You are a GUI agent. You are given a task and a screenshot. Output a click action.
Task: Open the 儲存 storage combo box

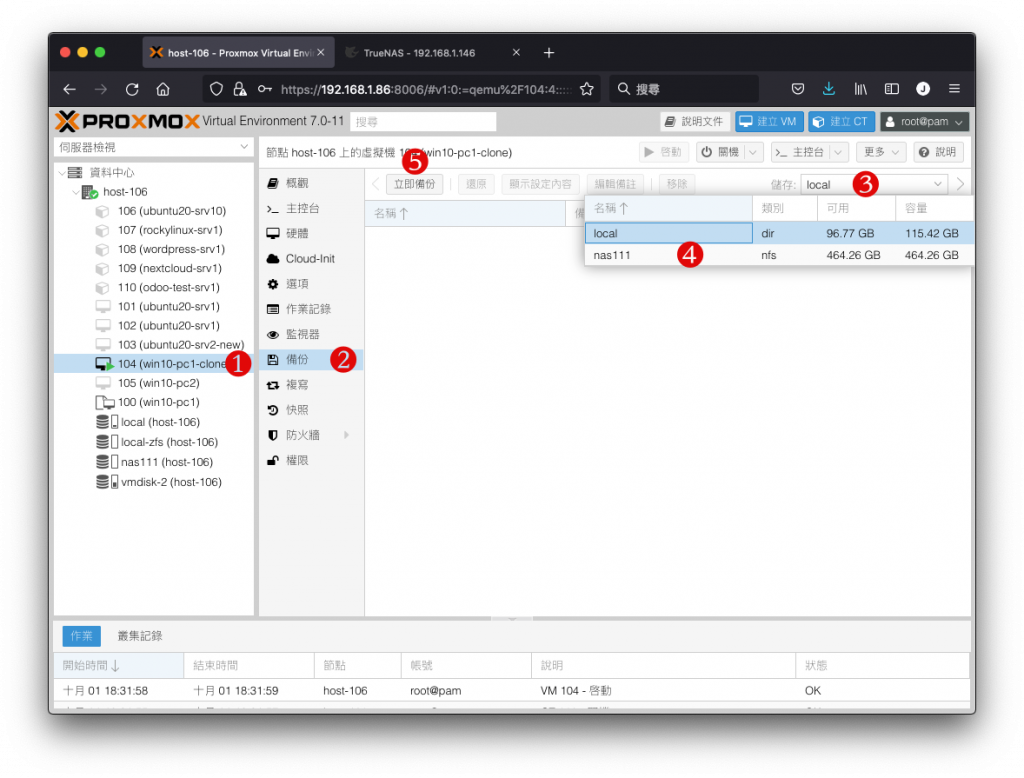(x=874, y=185)
